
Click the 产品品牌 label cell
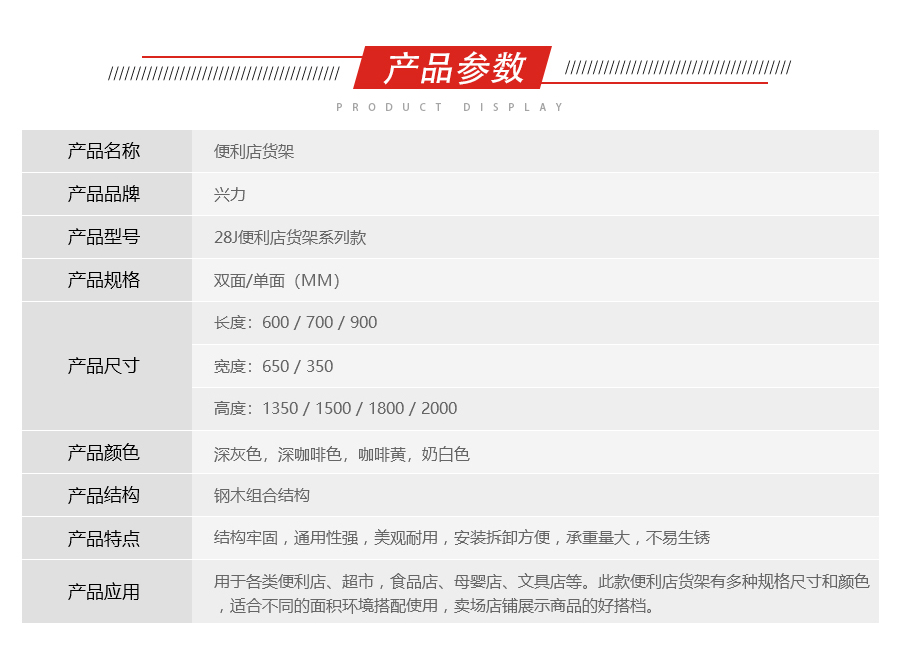(x=107, y=194)
